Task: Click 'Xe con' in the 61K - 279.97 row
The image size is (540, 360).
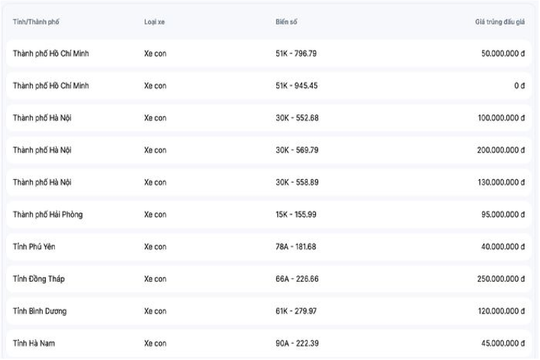Action: point(155,311)
